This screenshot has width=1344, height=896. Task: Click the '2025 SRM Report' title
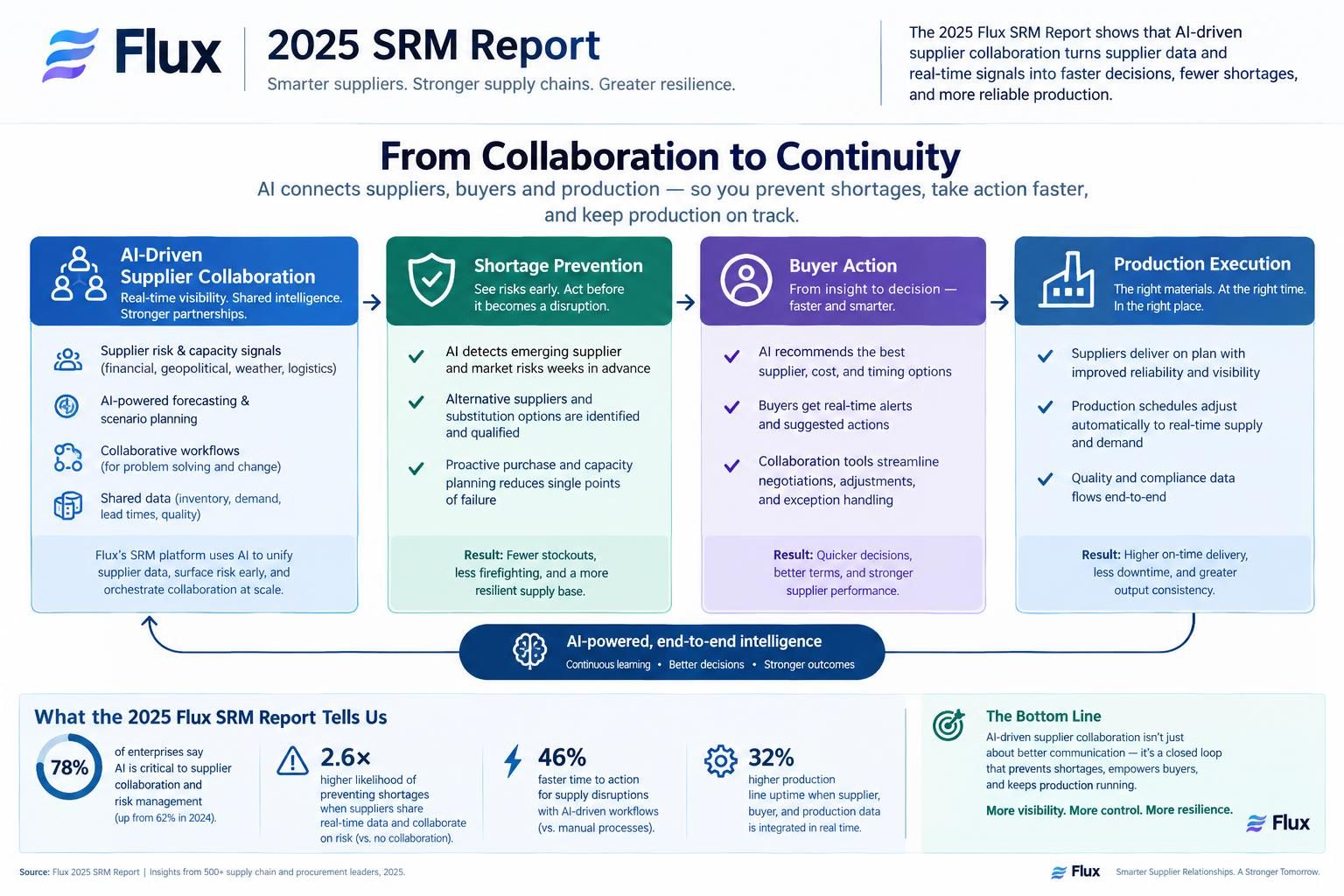[x=433, y=45]
